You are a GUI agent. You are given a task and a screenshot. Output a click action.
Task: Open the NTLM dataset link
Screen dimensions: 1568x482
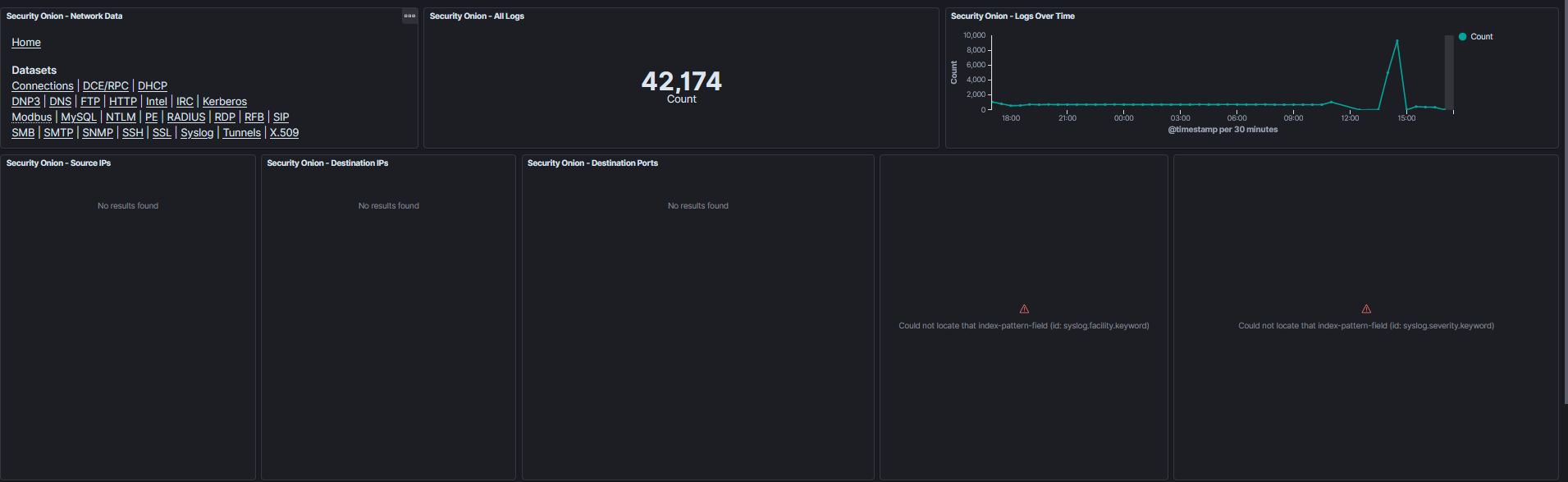121,117
